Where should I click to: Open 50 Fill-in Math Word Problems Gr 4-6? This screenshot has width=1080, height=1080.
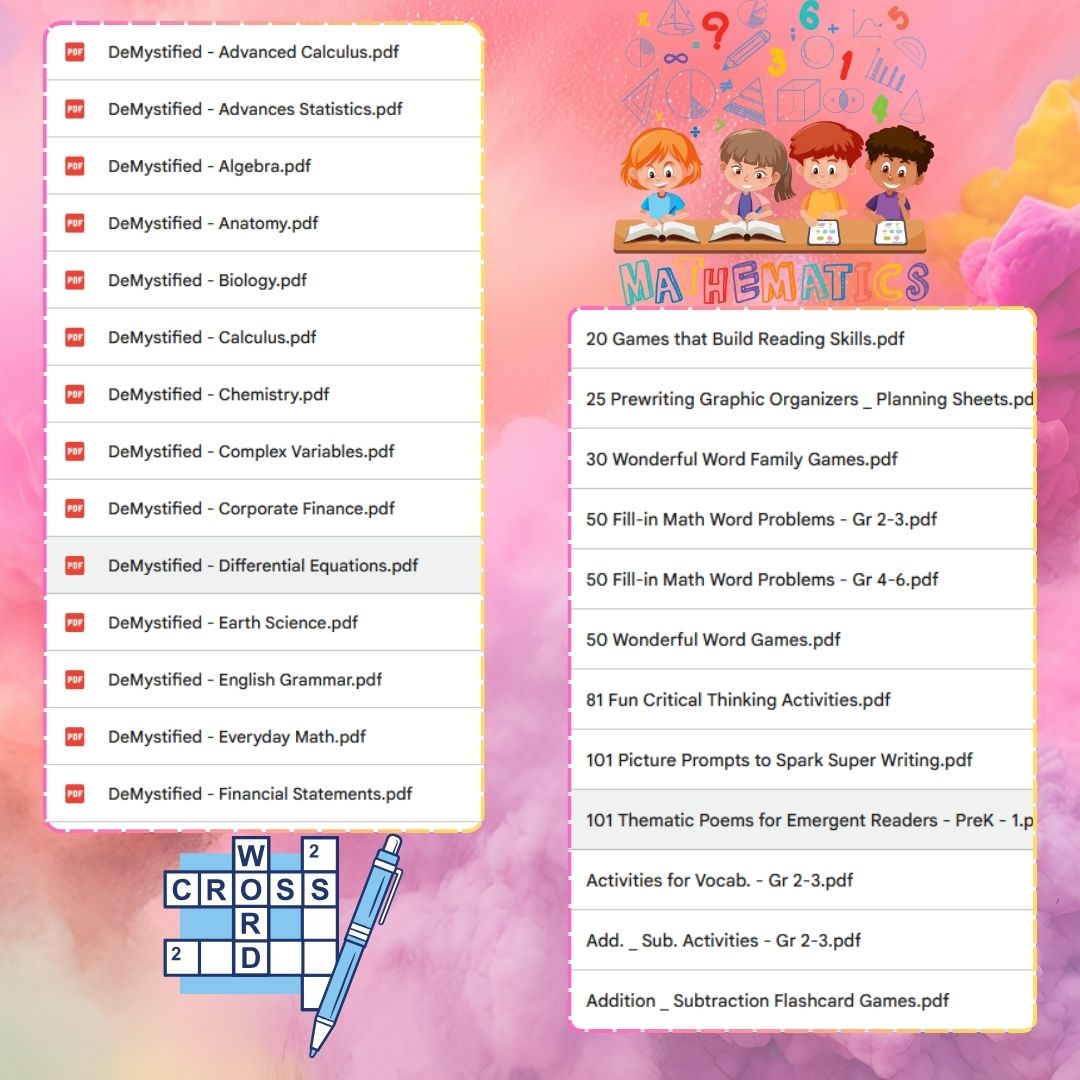762,579
